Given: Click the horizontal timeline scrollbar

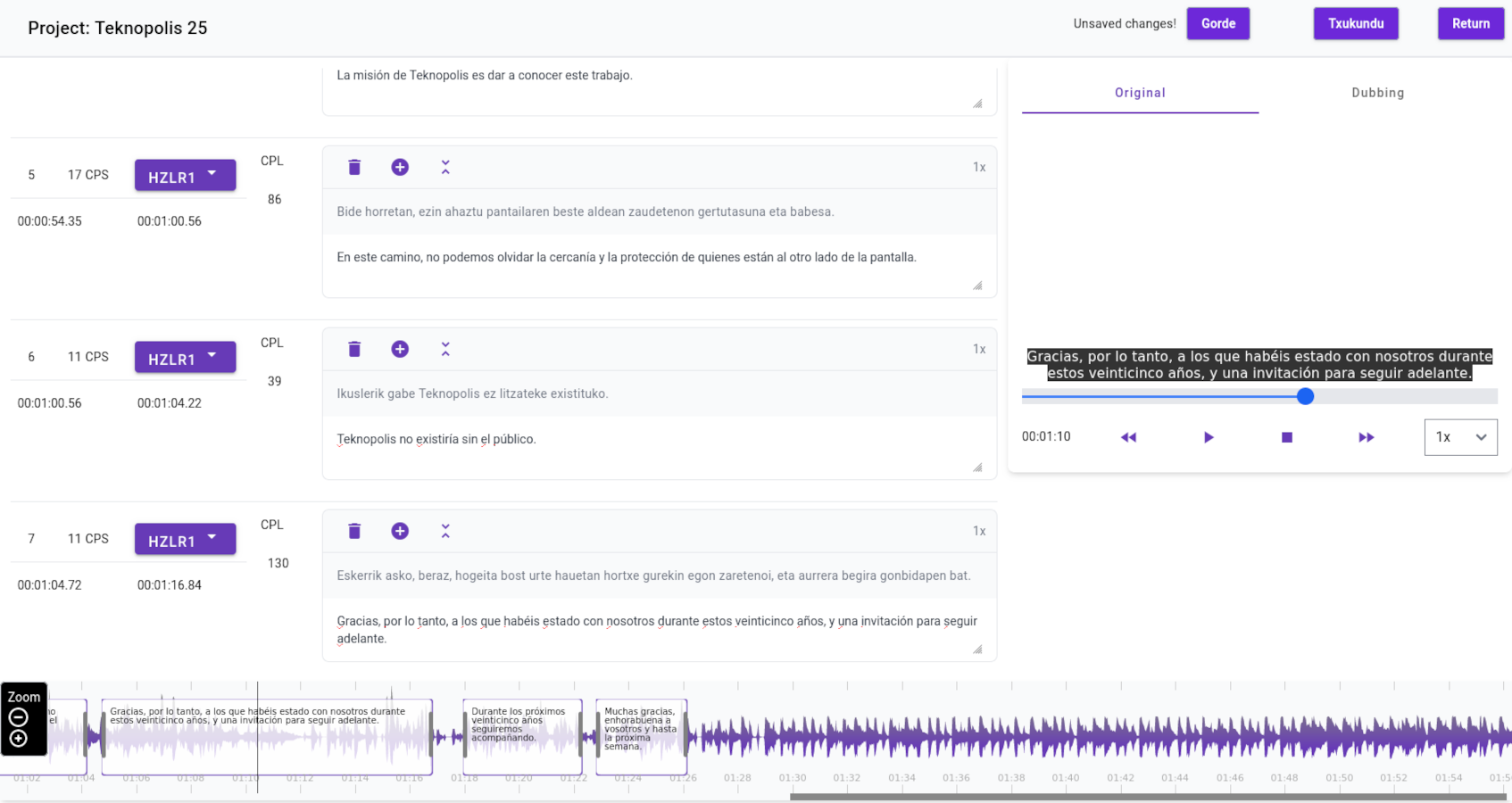Looking at the screenshot, I should 1148,797.
